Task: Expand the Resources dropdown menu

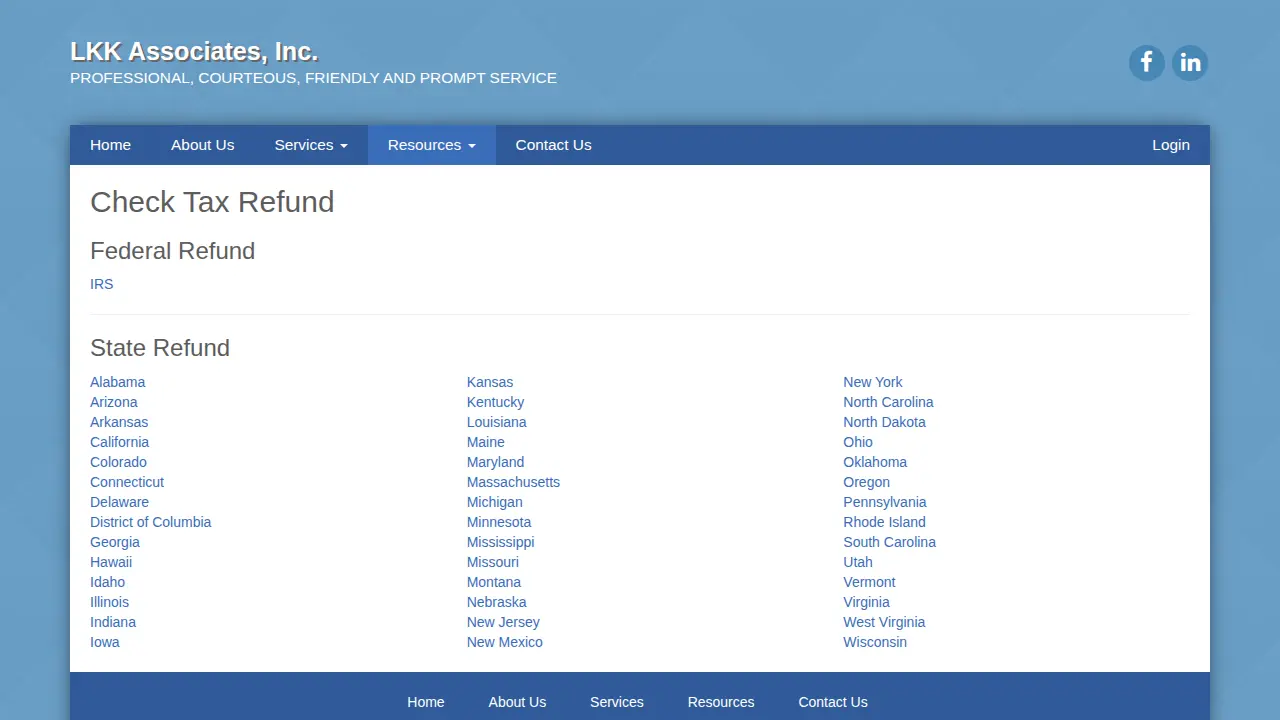Action: pos(432,145)
